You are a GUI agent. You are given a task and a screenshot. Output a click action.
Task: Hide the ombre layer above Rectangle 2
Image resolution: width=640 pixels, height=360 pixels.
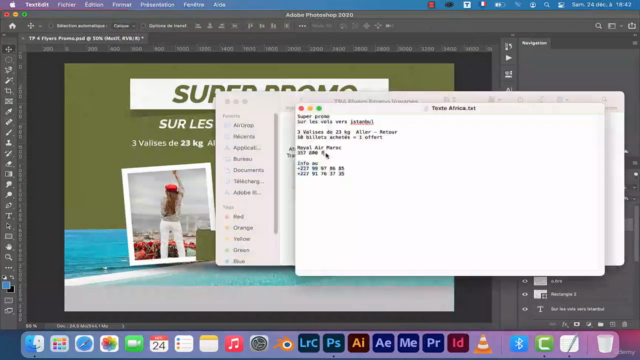(525, 281)
